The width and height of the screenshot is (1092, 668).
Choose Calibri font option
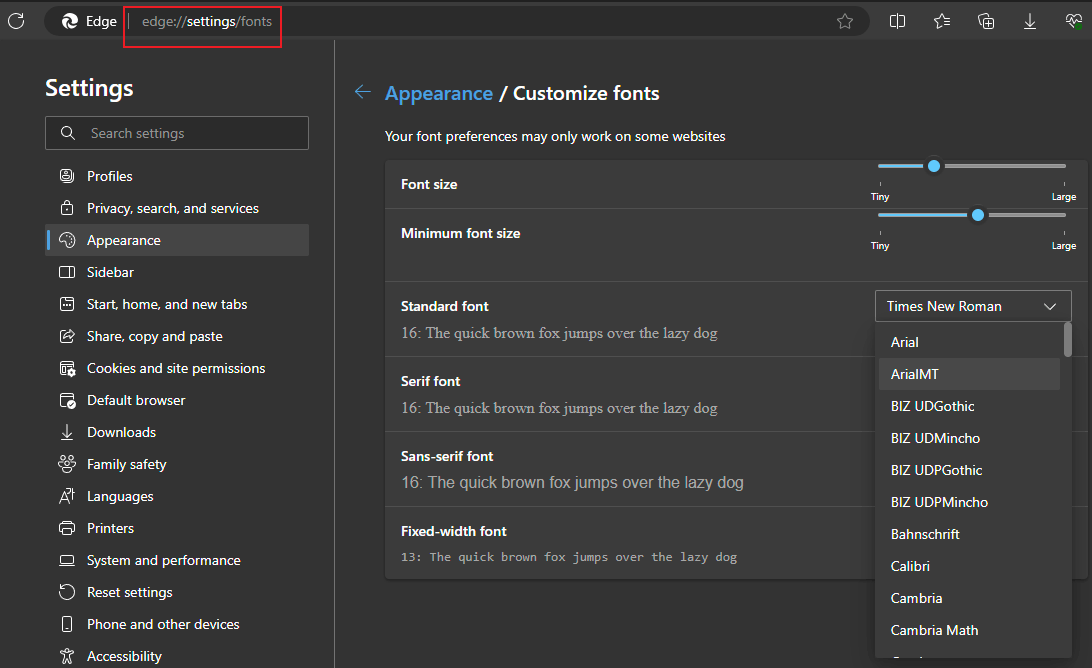click(969, 566)
